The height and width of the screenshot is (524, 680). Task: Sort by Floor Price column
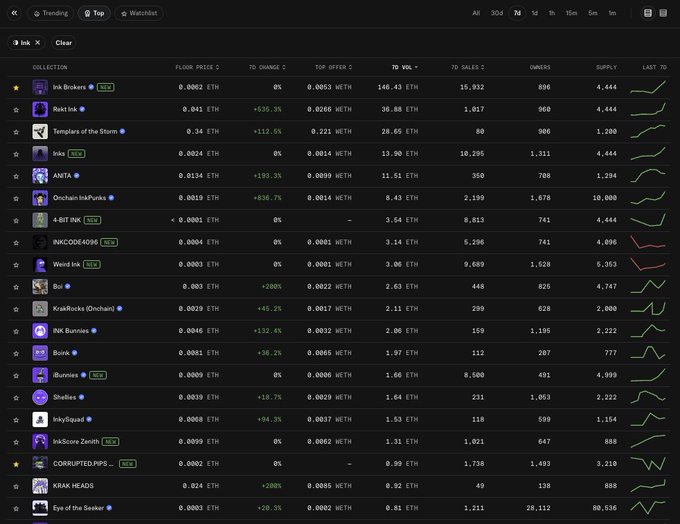(x=197, y=67)
